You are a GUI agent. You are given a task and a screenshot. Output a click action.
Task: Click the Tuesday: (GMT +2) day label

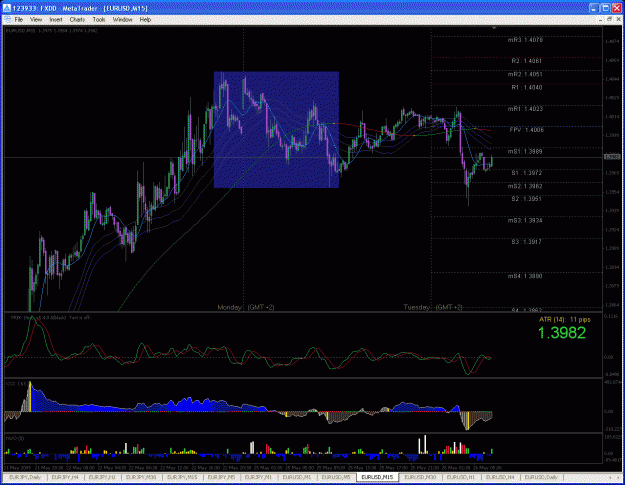[433, 307]
